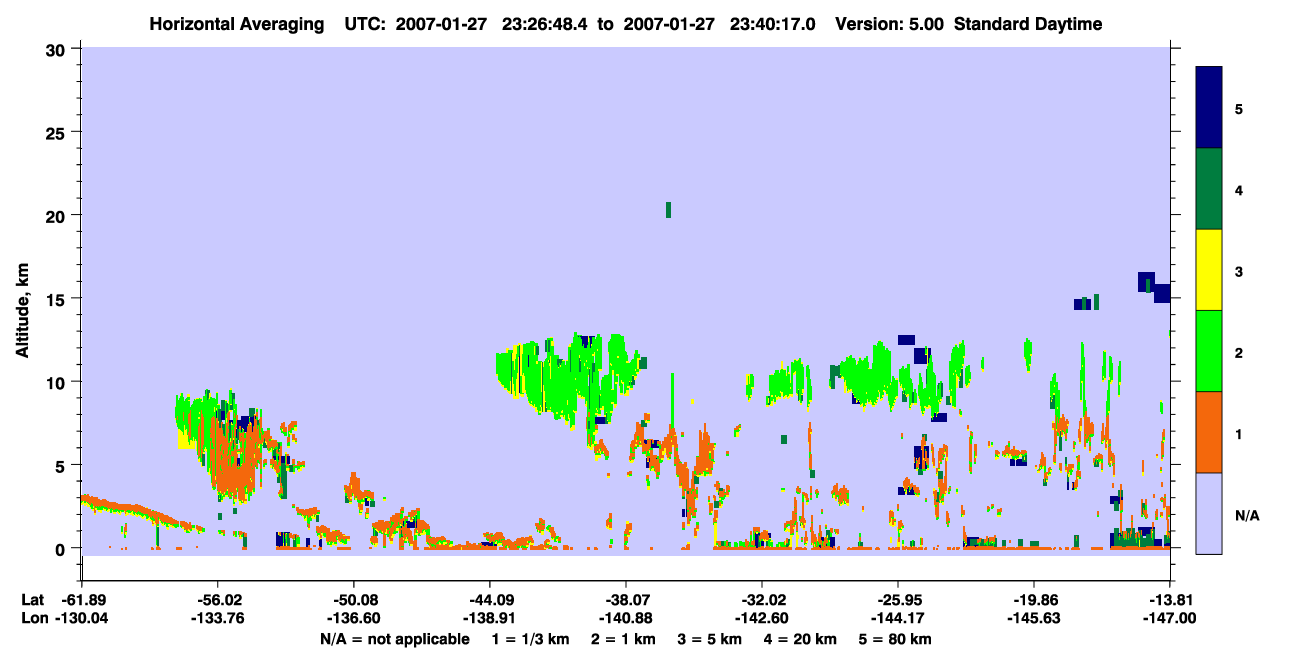
Task: Click the longitude value -147.00
Action: [1169, 618]
